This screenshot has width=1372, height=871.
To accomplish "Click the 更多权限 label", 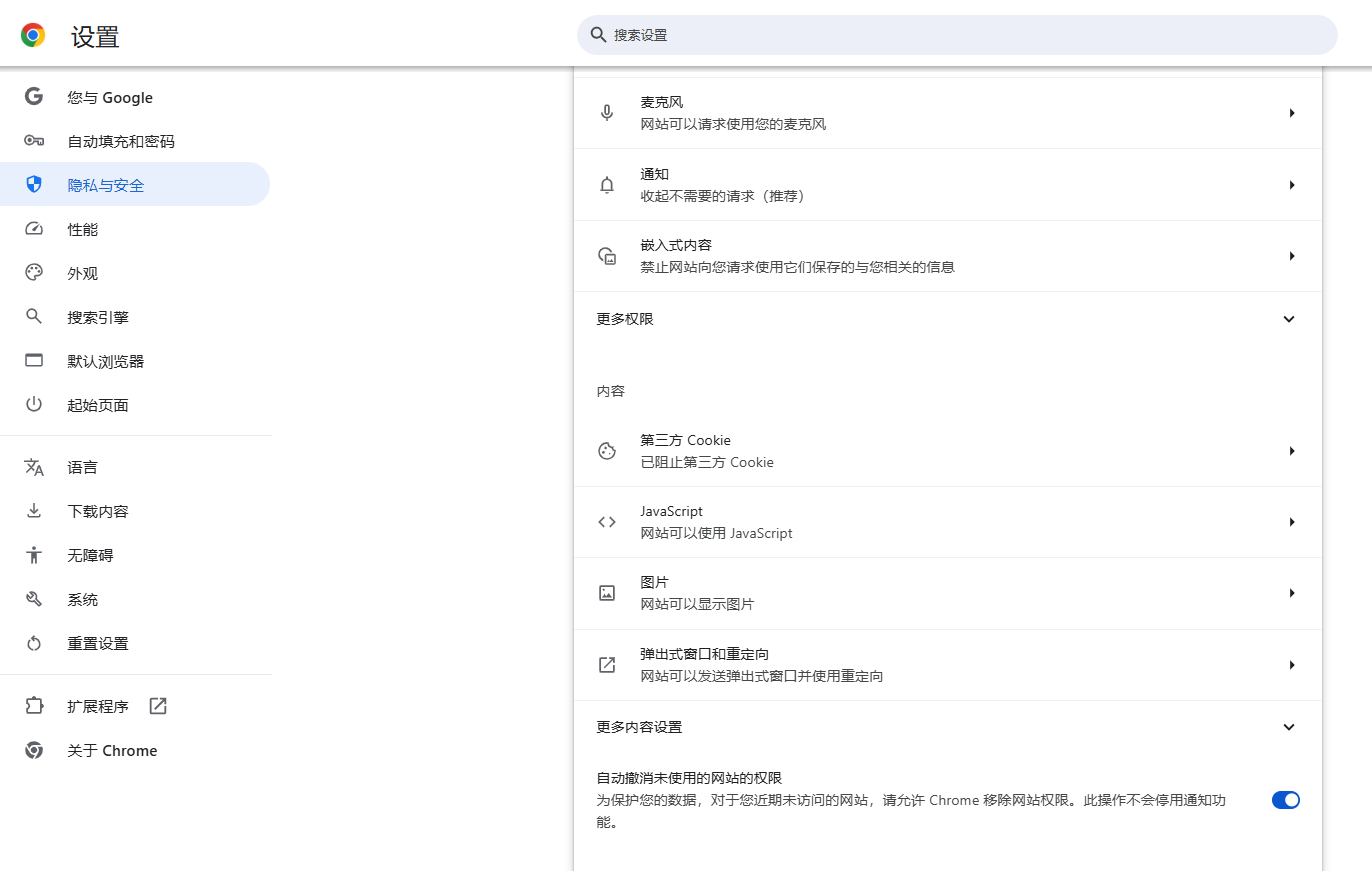I will [625, 319].
